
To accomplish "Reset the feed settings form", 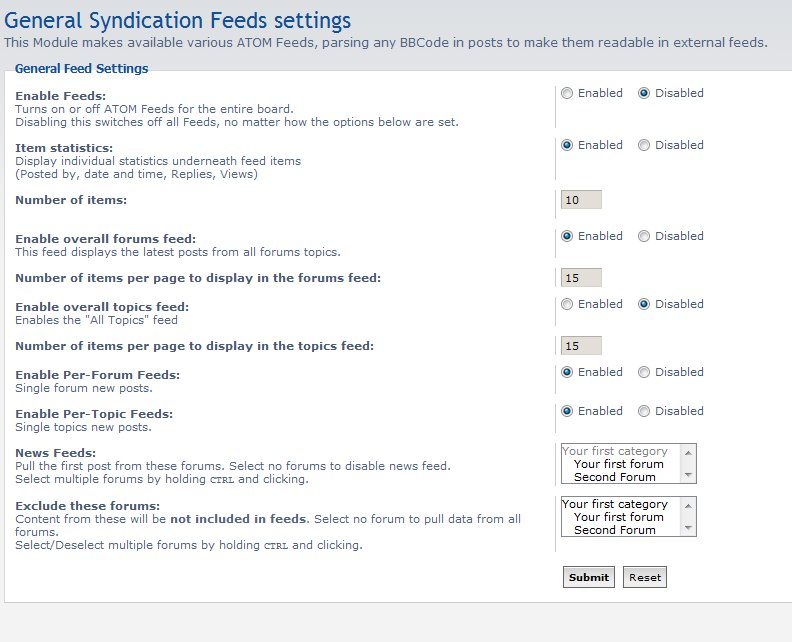I will tap(644, 577).
